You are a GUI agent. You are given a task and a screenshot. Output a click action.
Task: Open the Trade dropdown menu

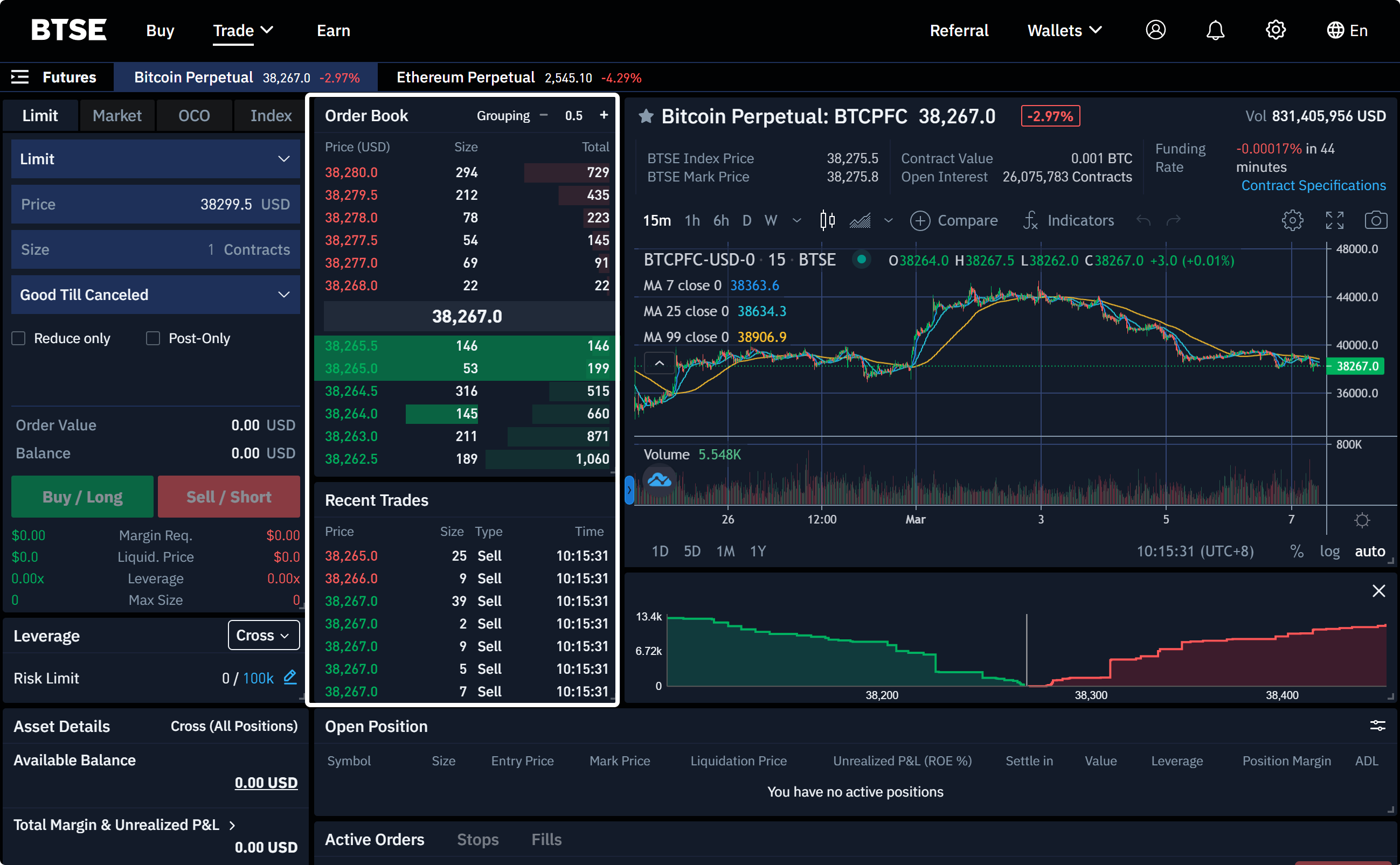(x=242, y=30)
